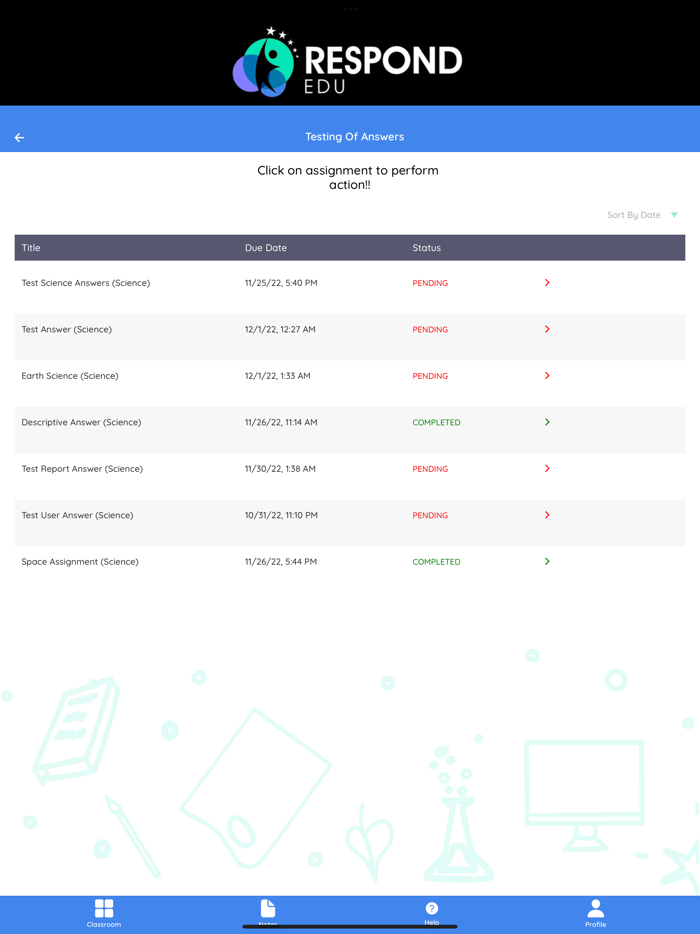Click PENDING status of Test Science Answers
This screenshot has width=700, height=934.
[x=430, y=283]
